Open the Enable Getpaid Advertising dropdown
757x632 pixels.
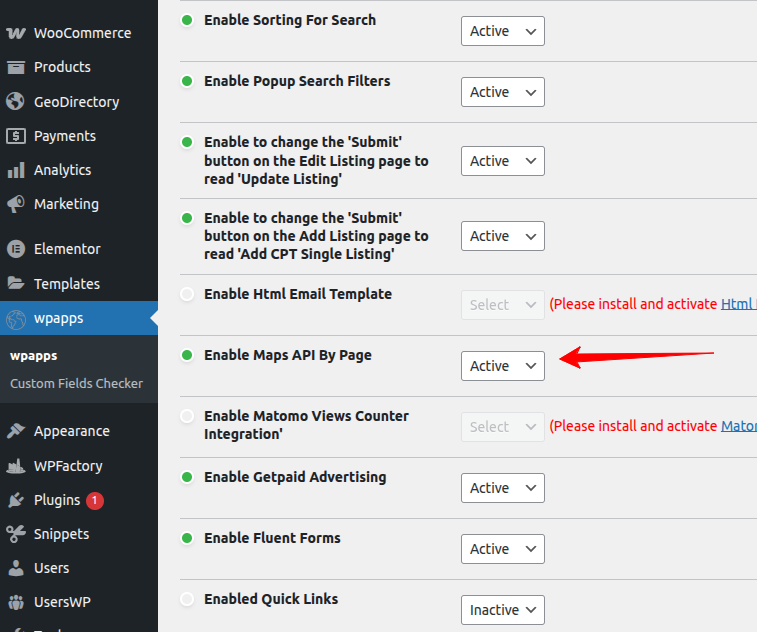pyautogui.click(x=502, y=488)
